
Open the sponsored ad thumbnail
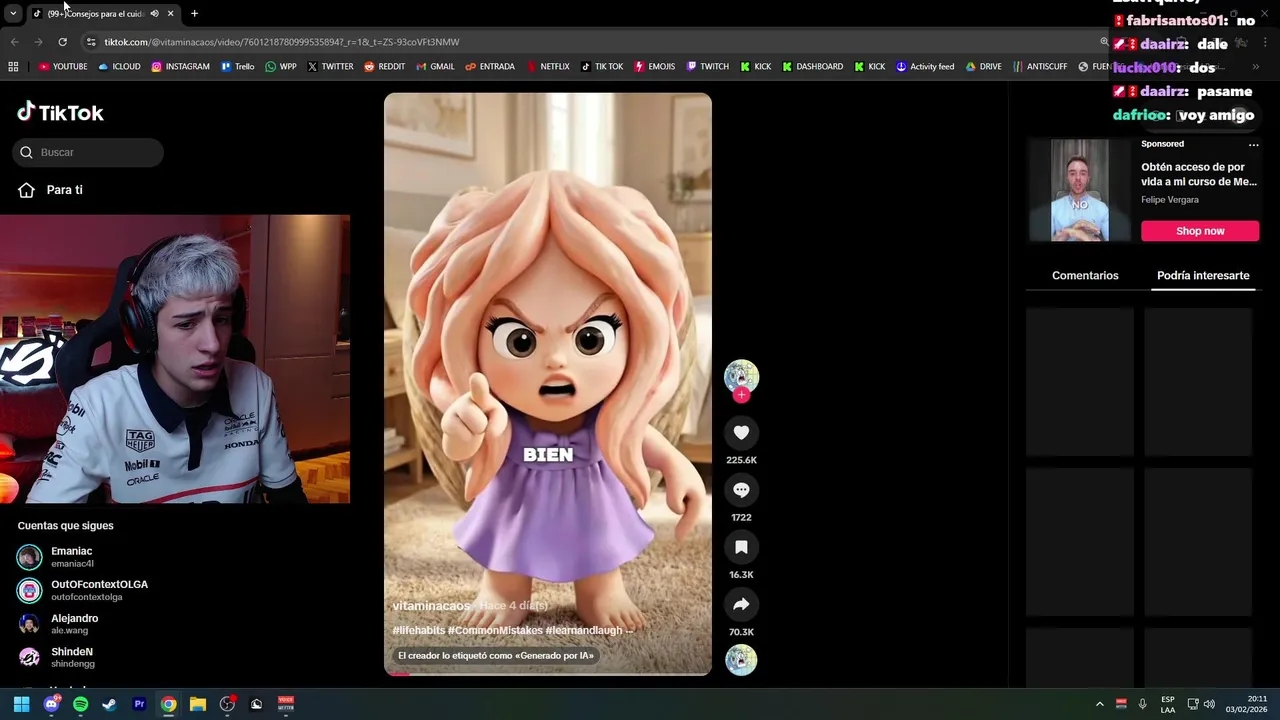pos(1079,190)
